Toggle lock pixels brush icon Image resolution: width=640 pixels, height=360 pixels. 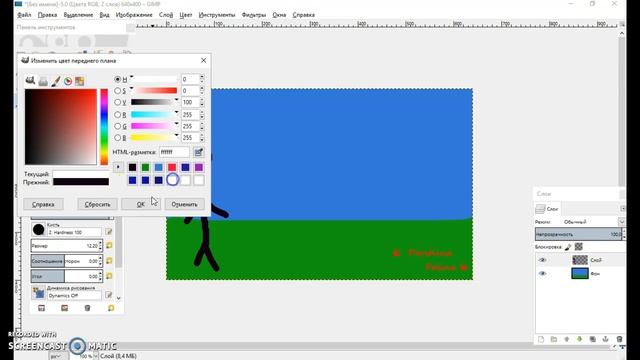[568, 247]
